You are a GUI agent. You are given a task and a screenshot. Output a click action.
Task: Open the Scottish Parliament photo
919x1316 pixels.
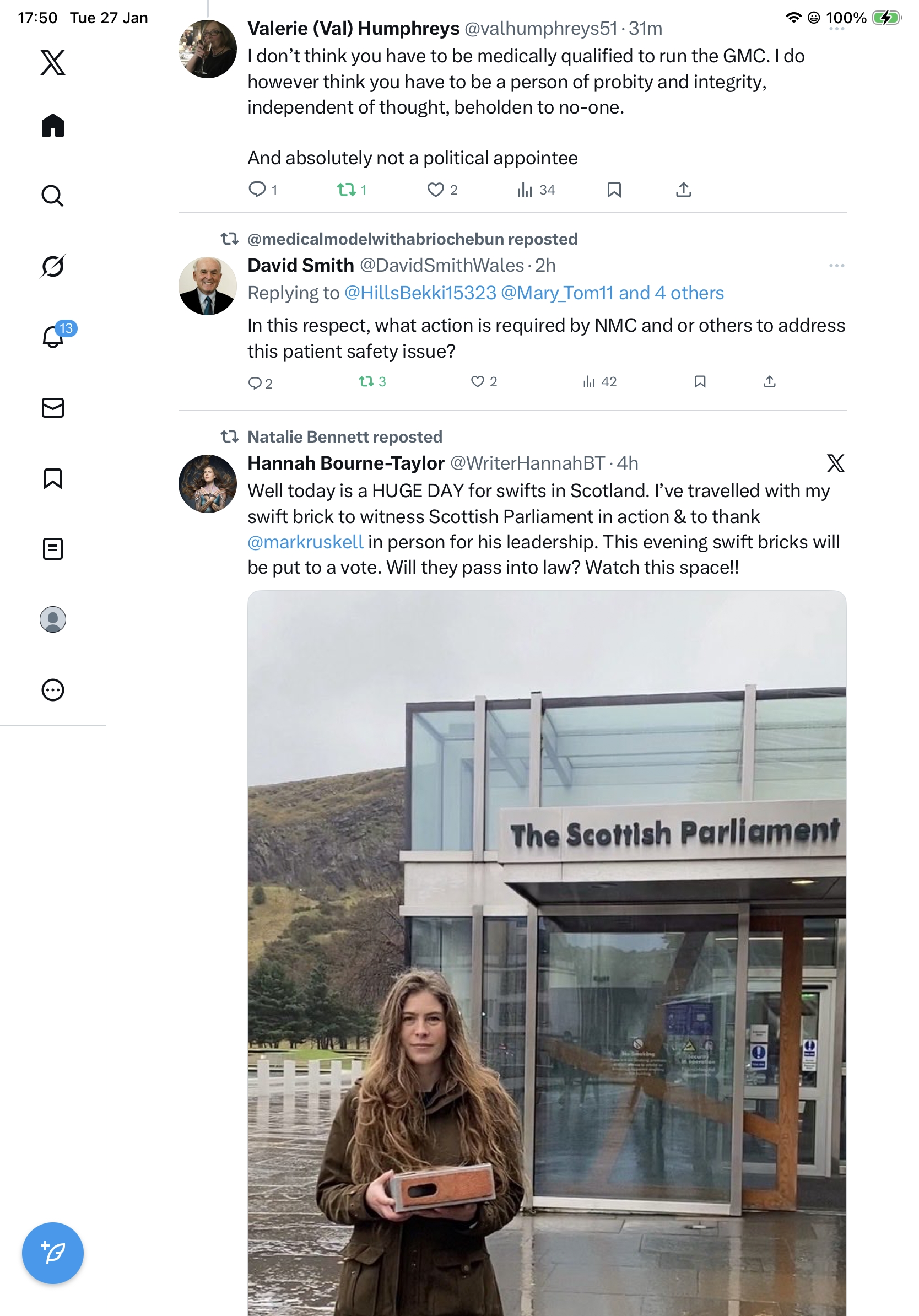(x=547, y=953)
